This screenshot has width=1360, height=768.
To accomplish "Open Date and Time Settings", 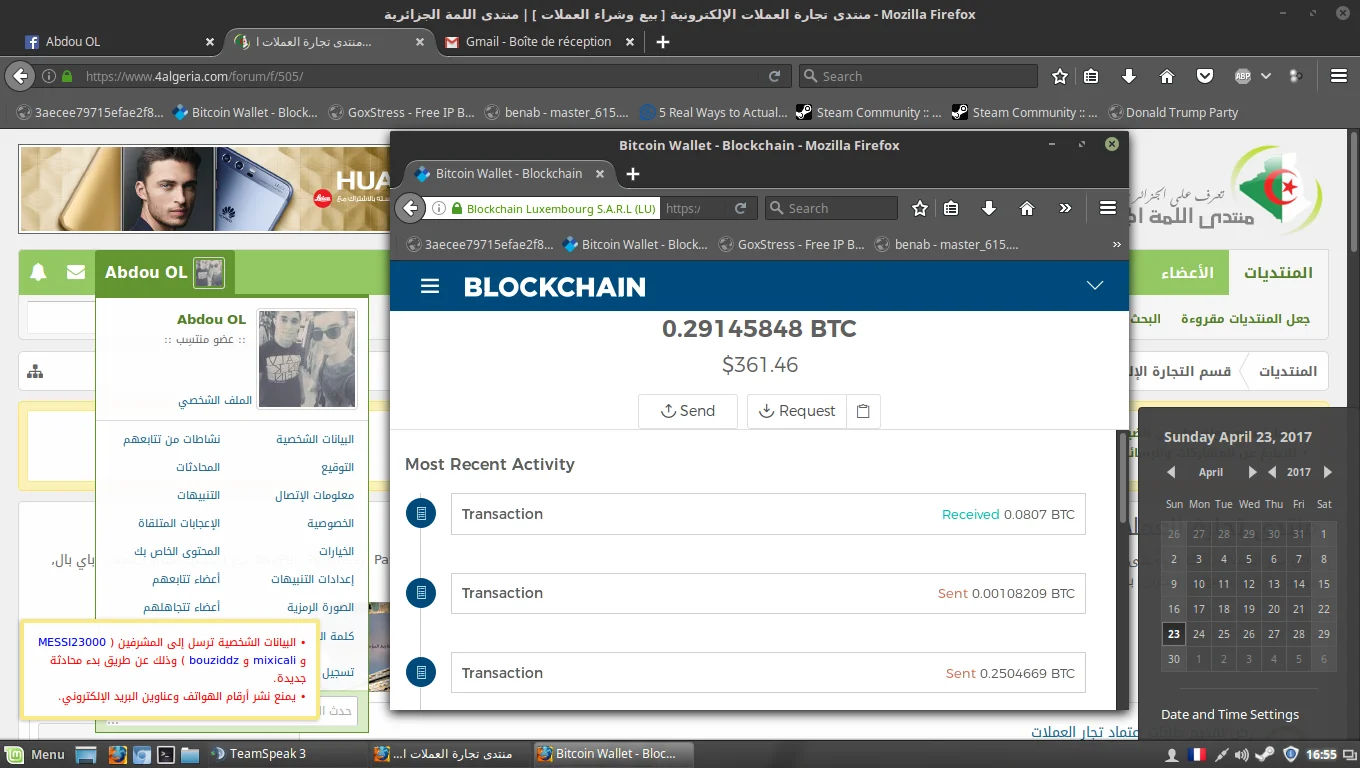I will click(1230, 715).
